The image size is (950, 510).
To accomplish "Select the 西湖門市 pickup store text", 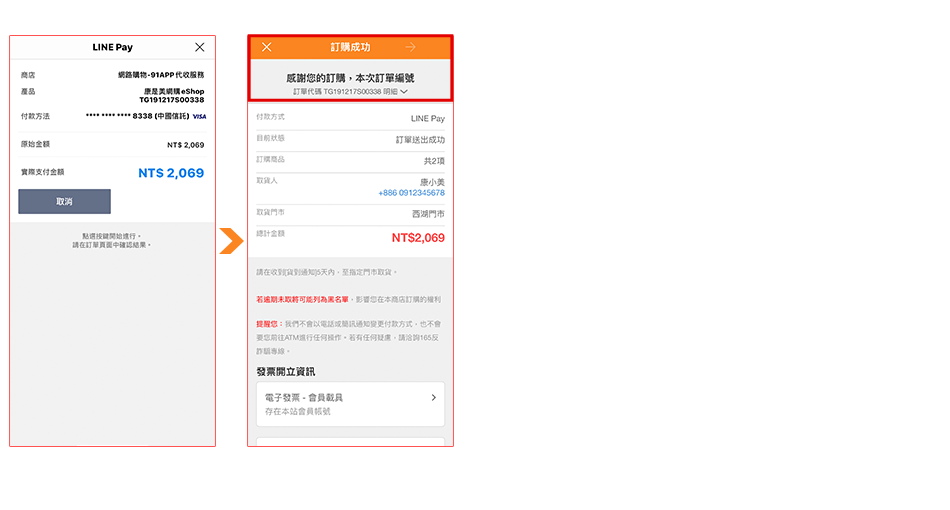I will [x=428, y=214].
